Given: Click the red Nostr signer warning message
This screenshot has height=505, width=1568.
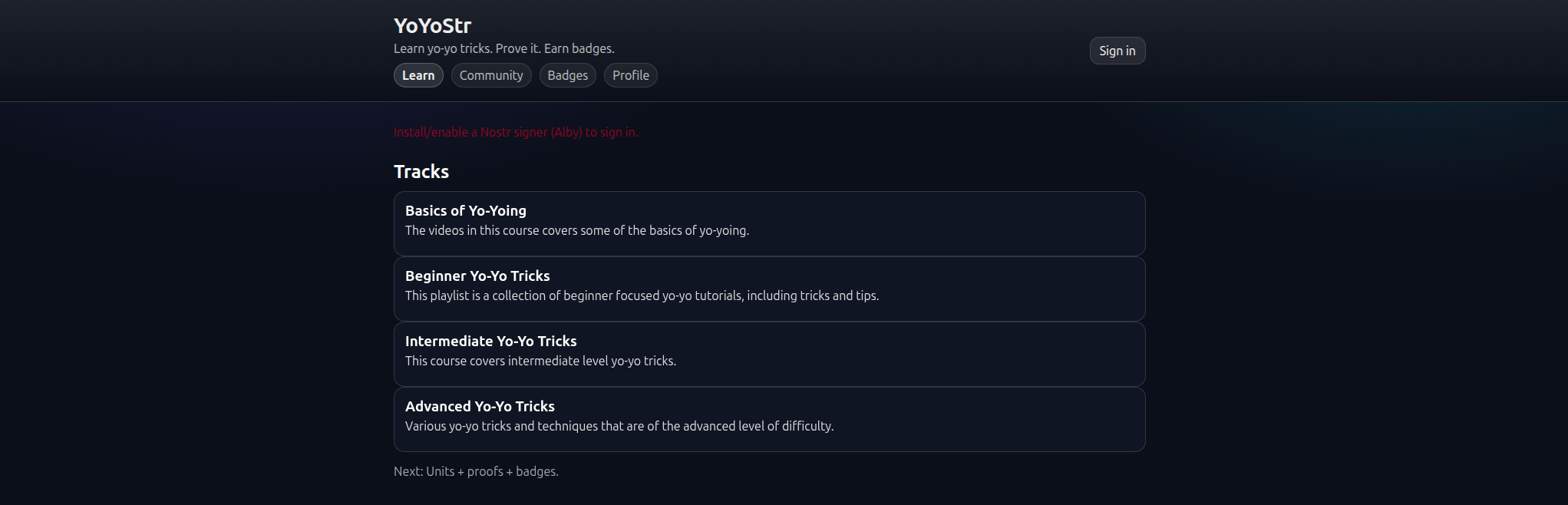Looking at the screenshot, I should (x=516, y=132).
